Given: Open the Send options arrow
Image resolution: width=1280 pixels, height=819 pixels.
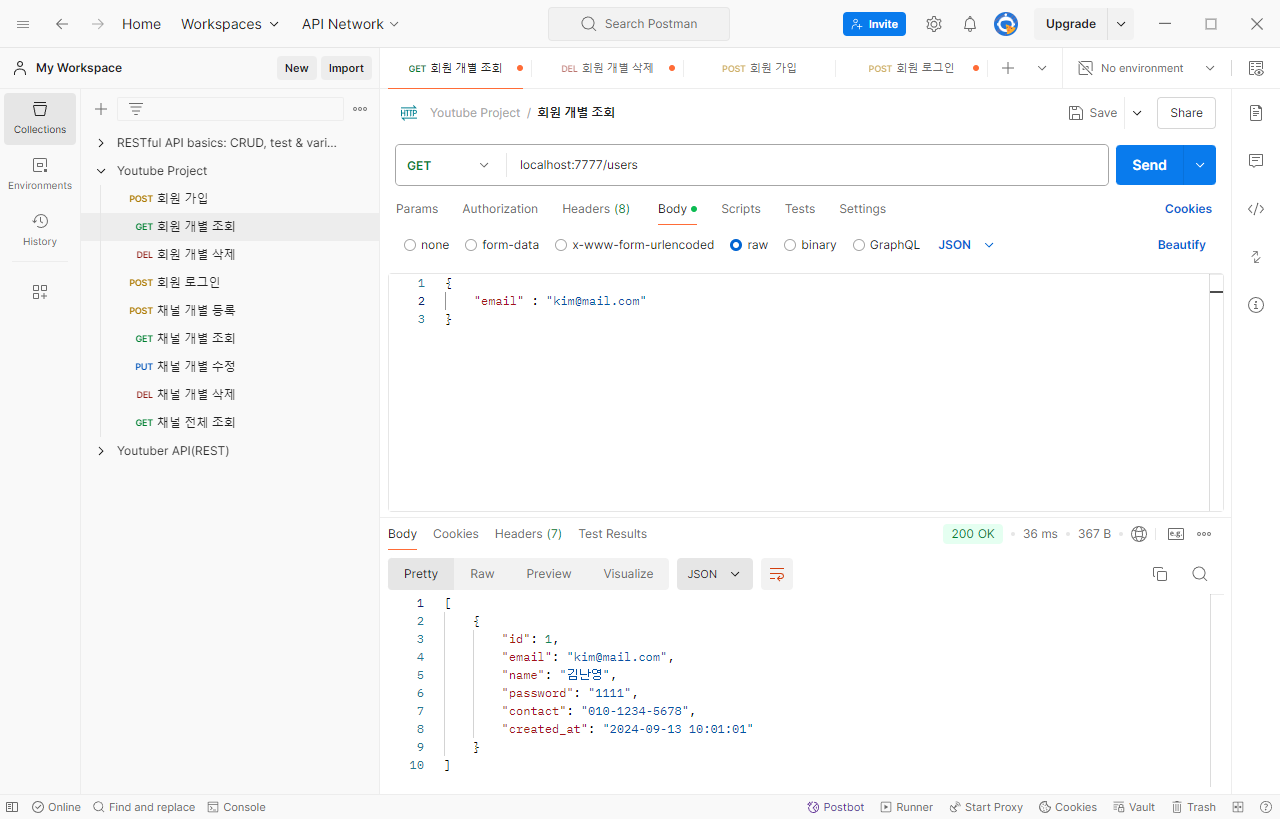Looking at the screenshot, I should coord(1200,165).
